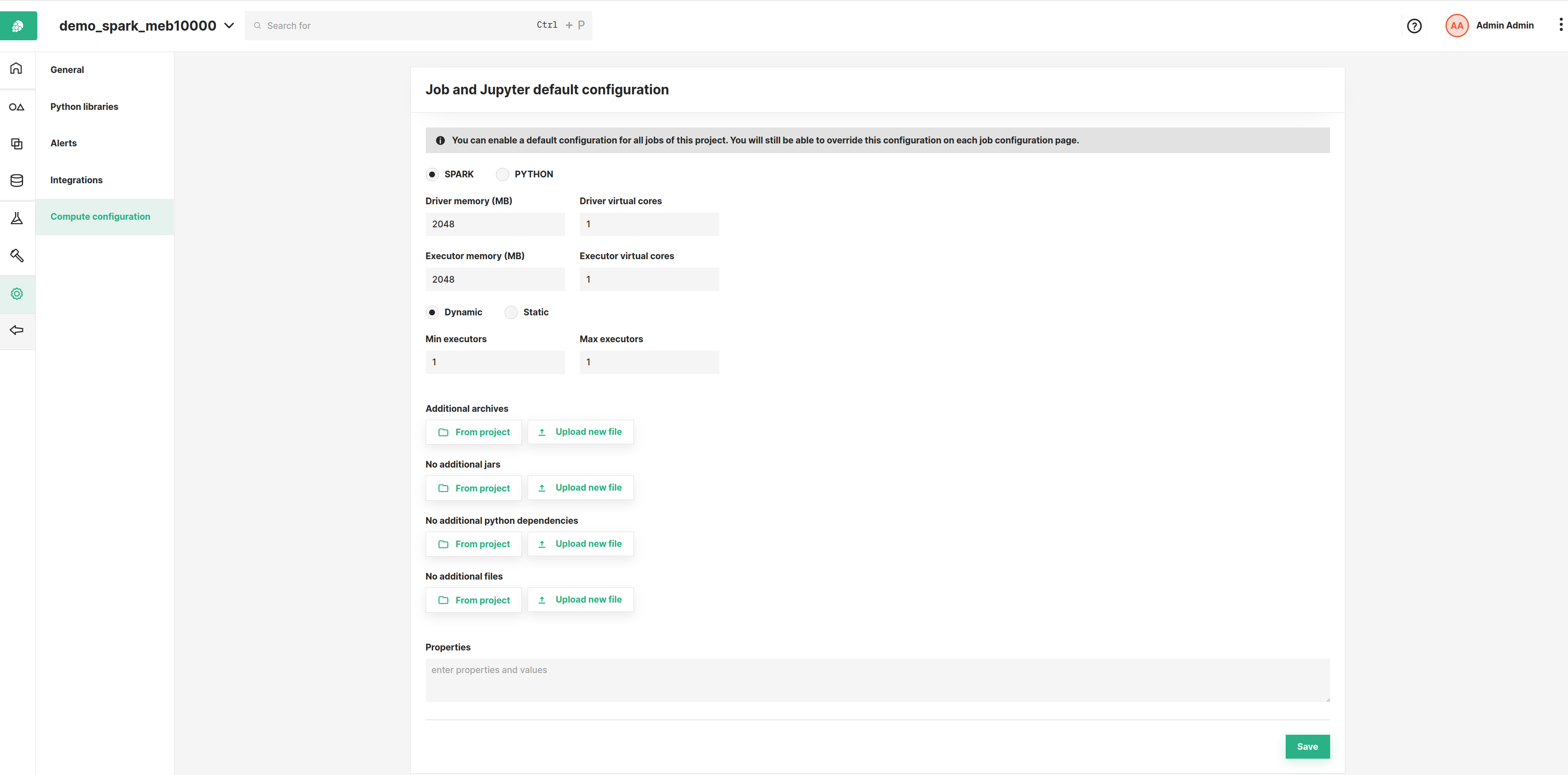Select the PYTHON radio button

point(502,174)
